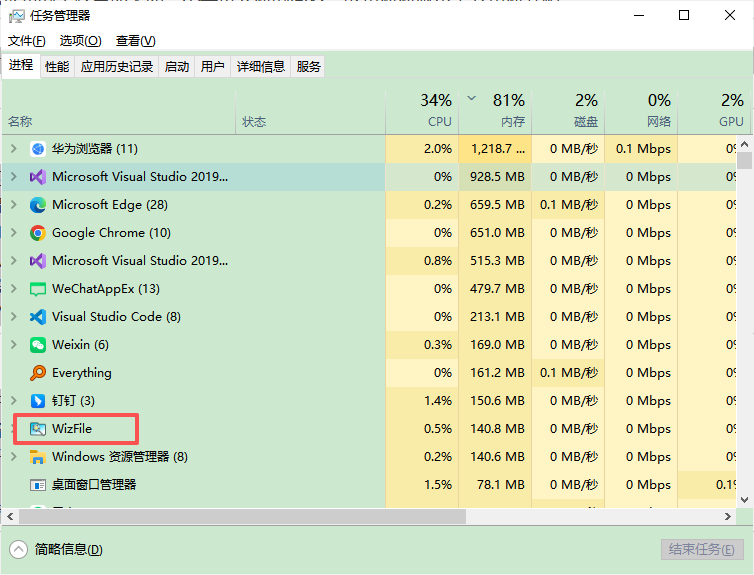
Task: Click the Microsoft Edge process icon
Action: tap(38, 205)
